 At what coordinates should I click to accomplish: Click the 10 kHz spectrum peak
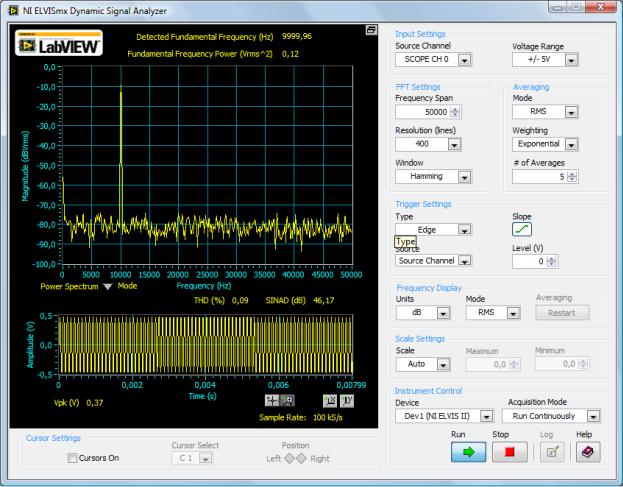coord(121,89)
